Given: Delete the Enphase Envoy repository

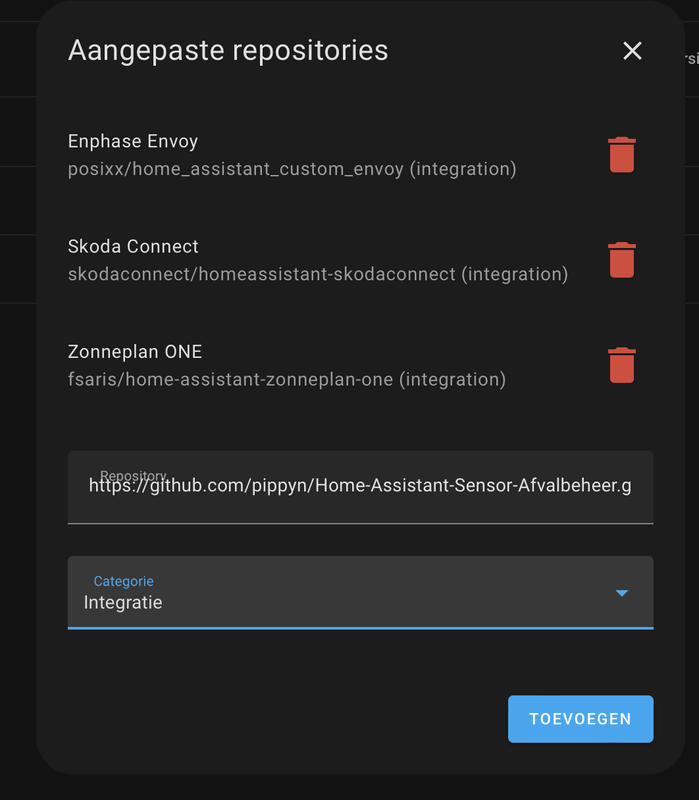Looking at the screenshot, I should pos(622,155).
